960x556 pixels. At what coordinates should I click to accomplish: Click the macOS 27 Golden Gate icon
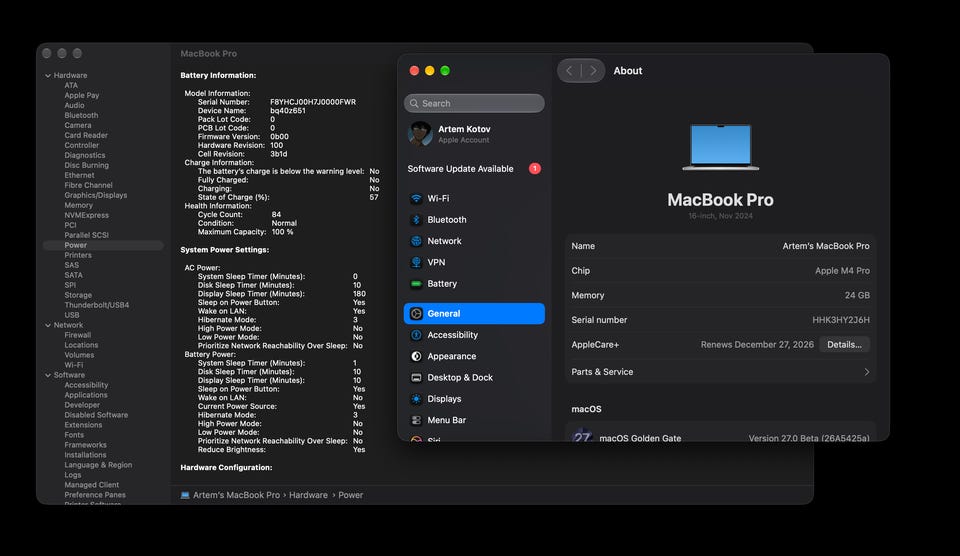tap(582, 437)
